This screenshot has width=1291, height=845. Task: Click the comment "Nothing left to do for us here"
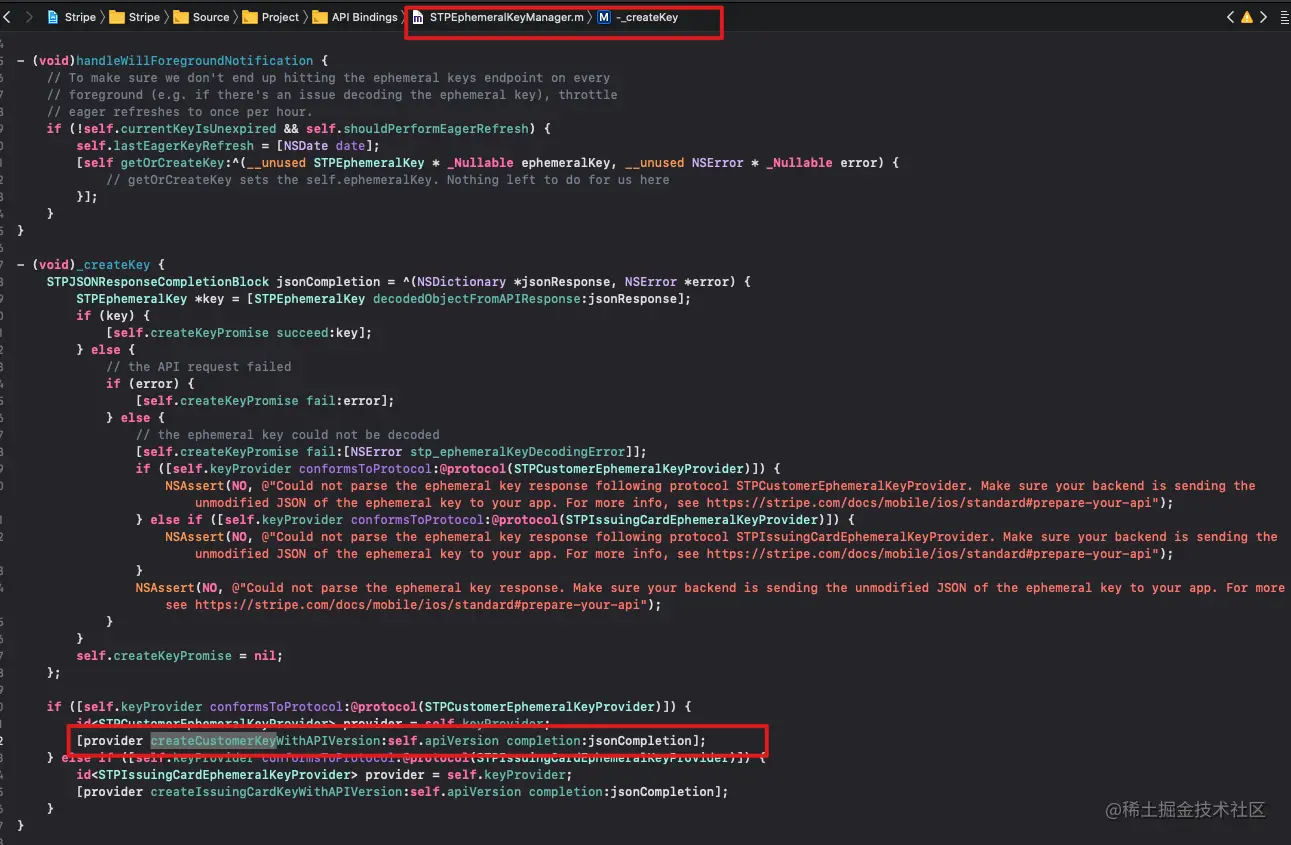(558, 179)
